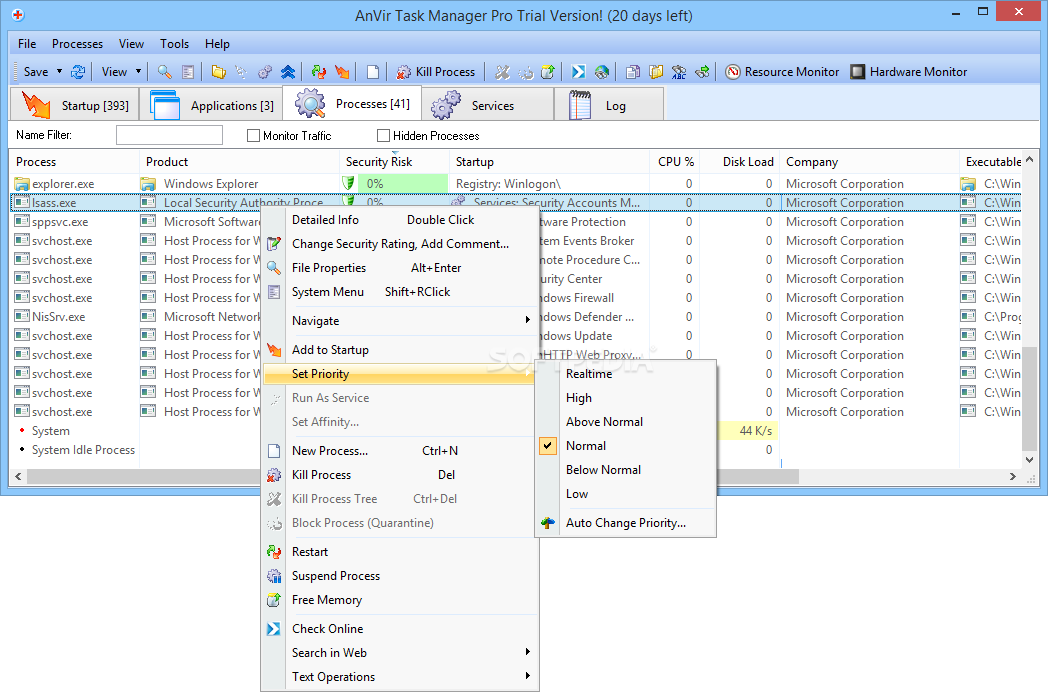Choose Below Normal priority

coord(626,470)
